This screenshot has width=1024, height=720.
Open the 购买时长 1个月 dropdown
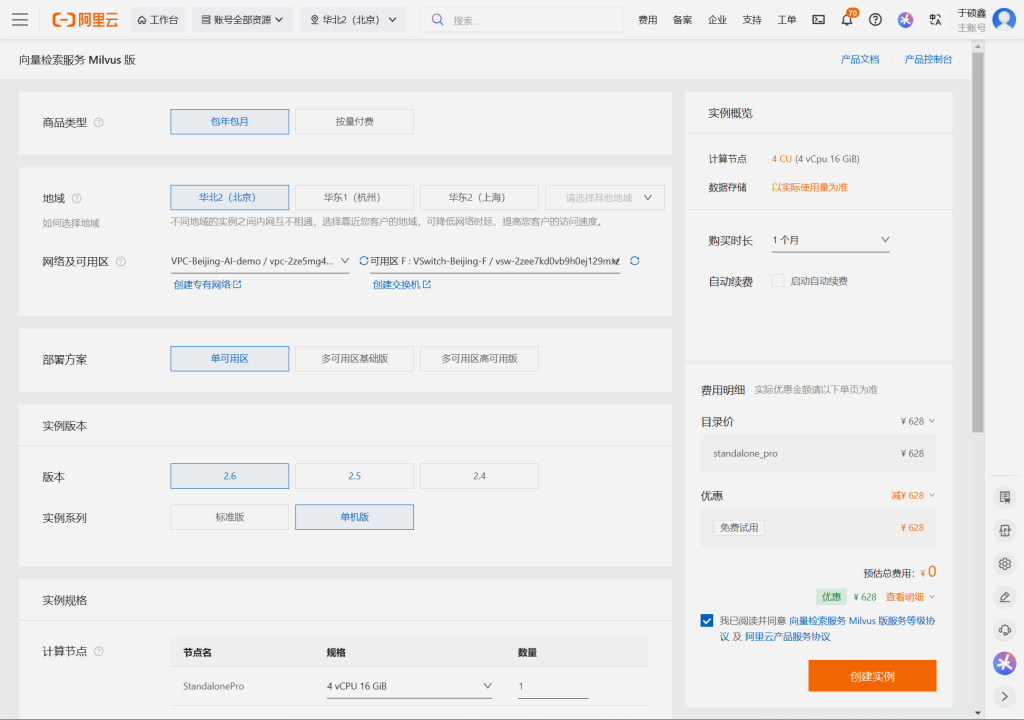pyautogui.click(x=830, y=240)
